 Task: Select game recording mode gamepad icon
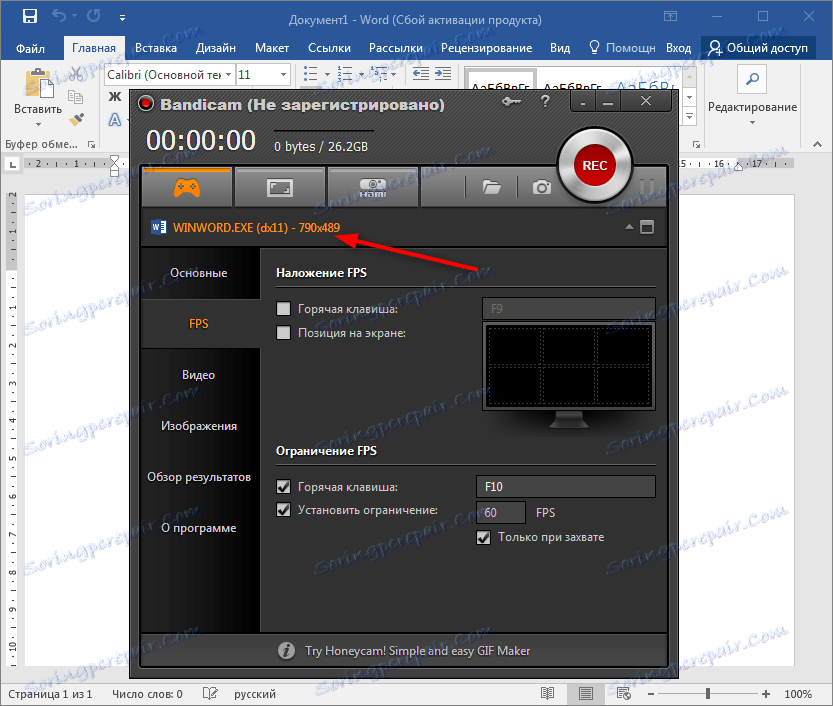[187, 188]
